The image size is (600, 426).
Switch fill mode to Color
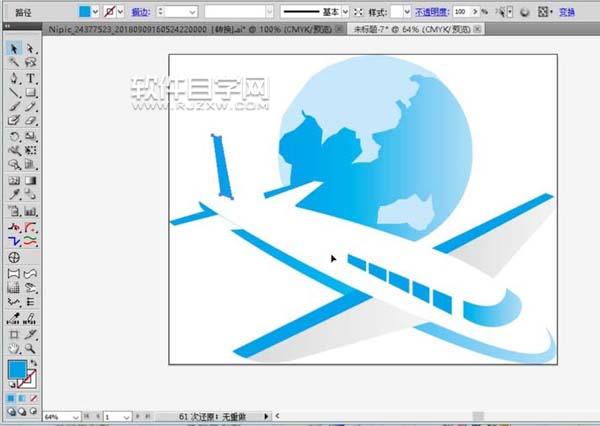tap(11, 398)
